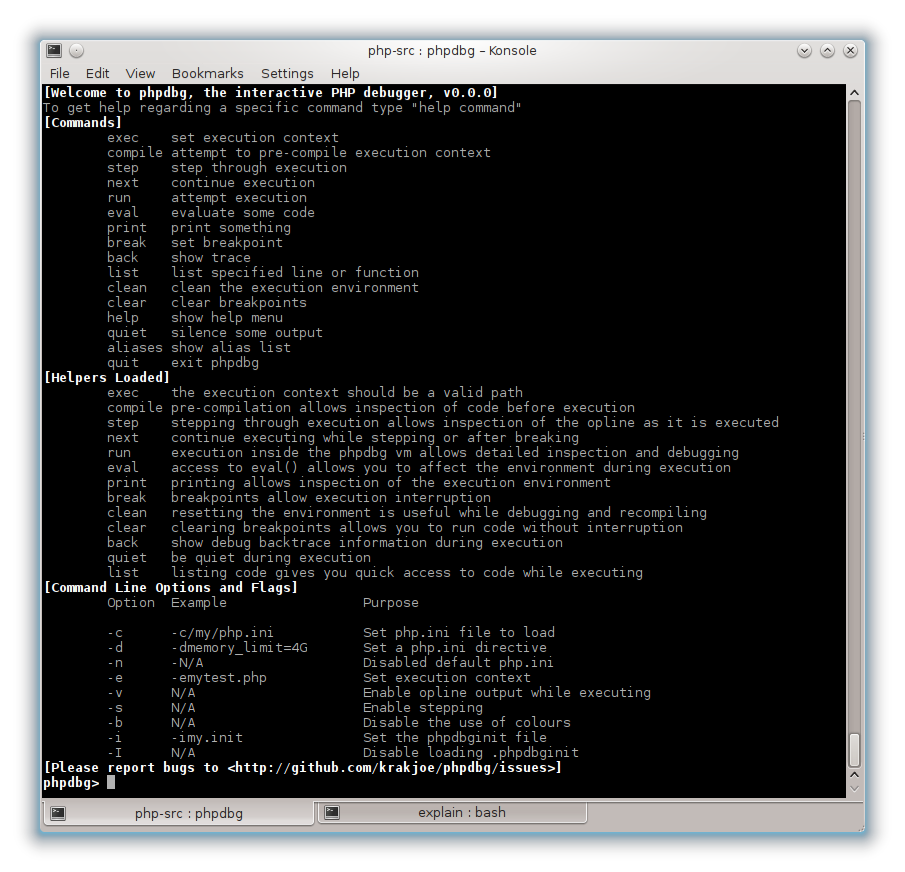Click the terminal icon on explain tab
Image resolution: width=905 pixels, height=872 pixels.
click(331, 813)
